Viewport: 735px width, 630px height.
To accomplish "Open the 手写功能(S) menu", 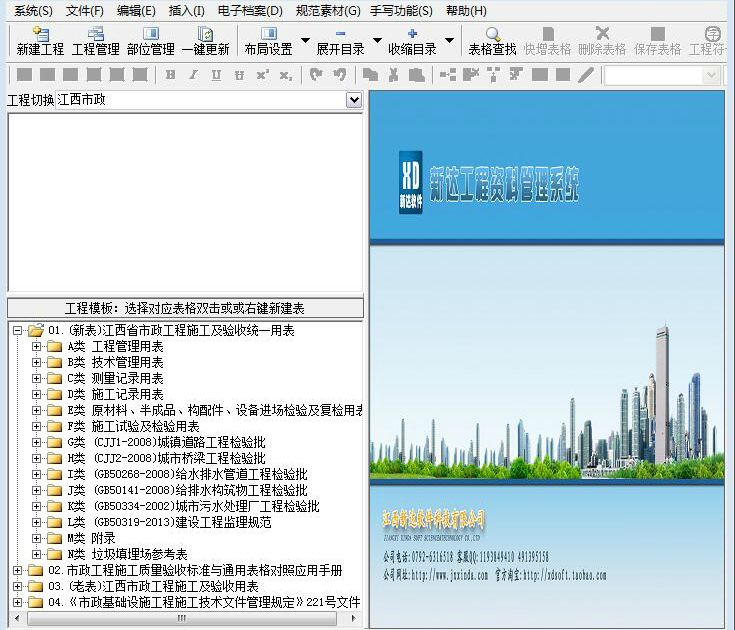I will tap(402, 11).
